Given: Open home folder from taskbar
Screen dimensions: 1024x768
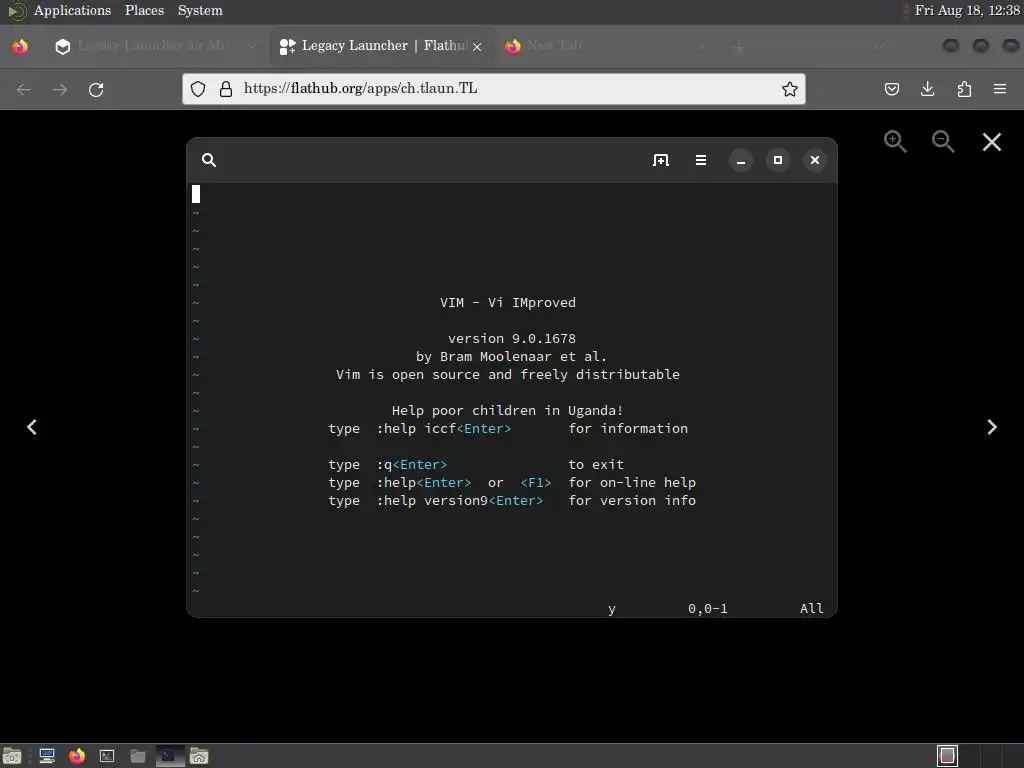Looking at the screenshot, I should (x=199, y=756).
